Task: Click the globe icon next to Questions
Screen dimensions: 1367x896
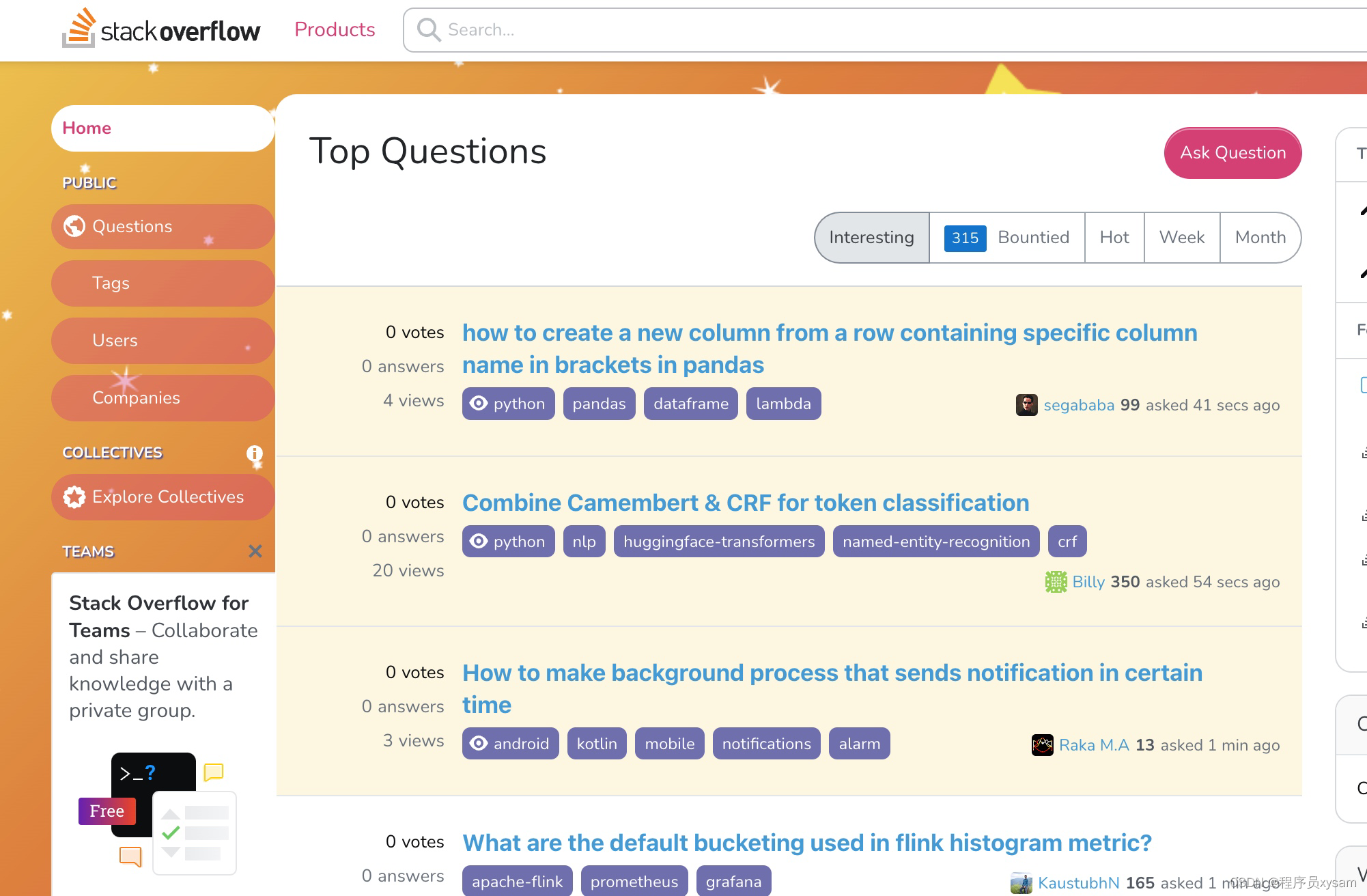Action: click(x=75, y=226)
